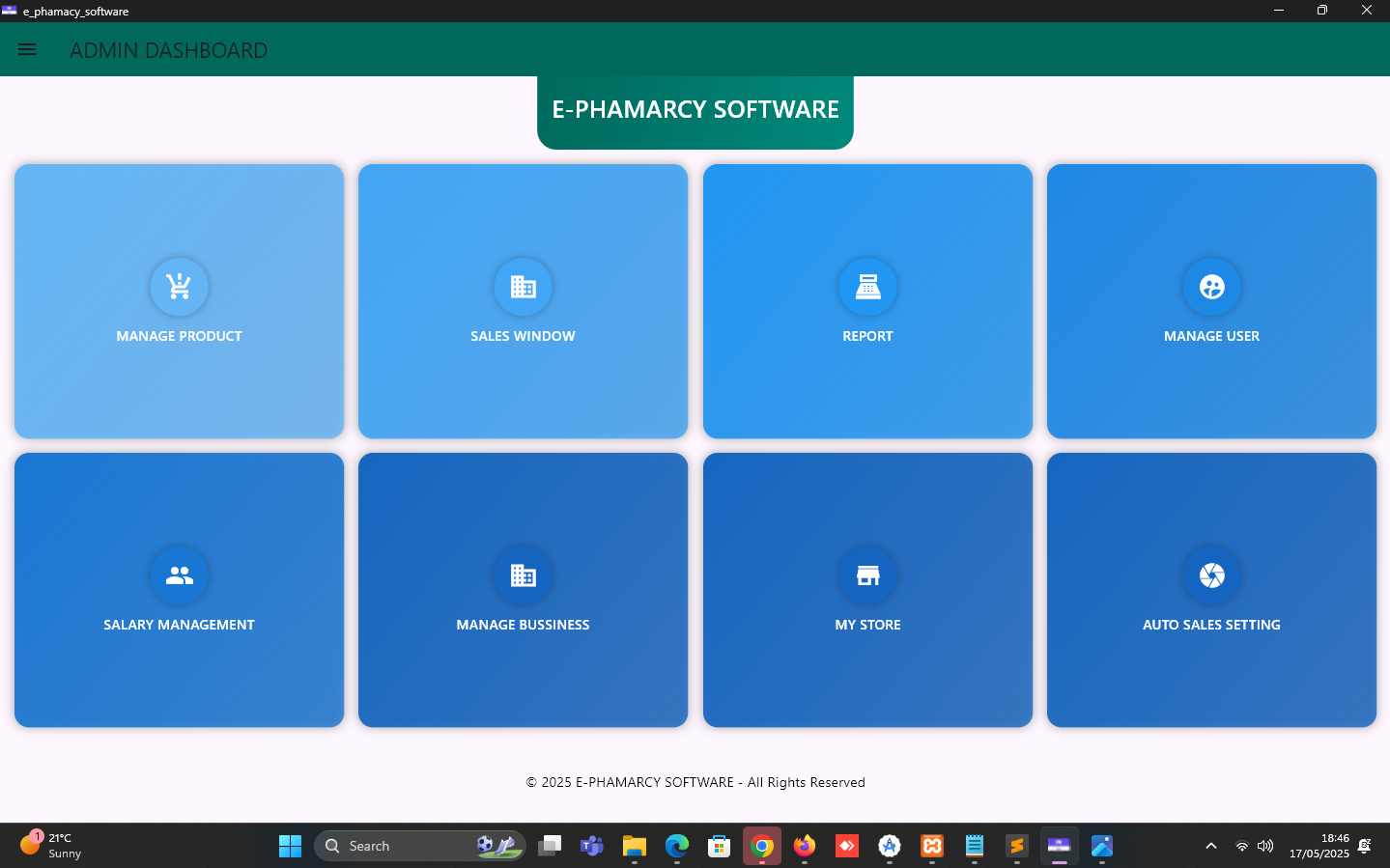Screen dimensions: 1390x868
Task: Click the Sales Window building icon
Action: click(523, 287)
